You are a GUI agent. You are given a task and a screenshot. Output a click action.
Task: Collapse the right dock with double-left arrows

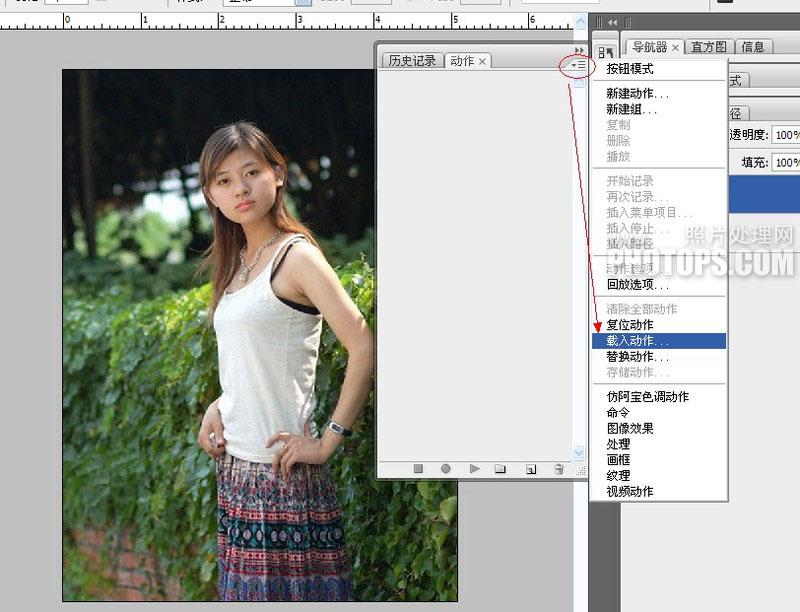(x=612, y=22)
